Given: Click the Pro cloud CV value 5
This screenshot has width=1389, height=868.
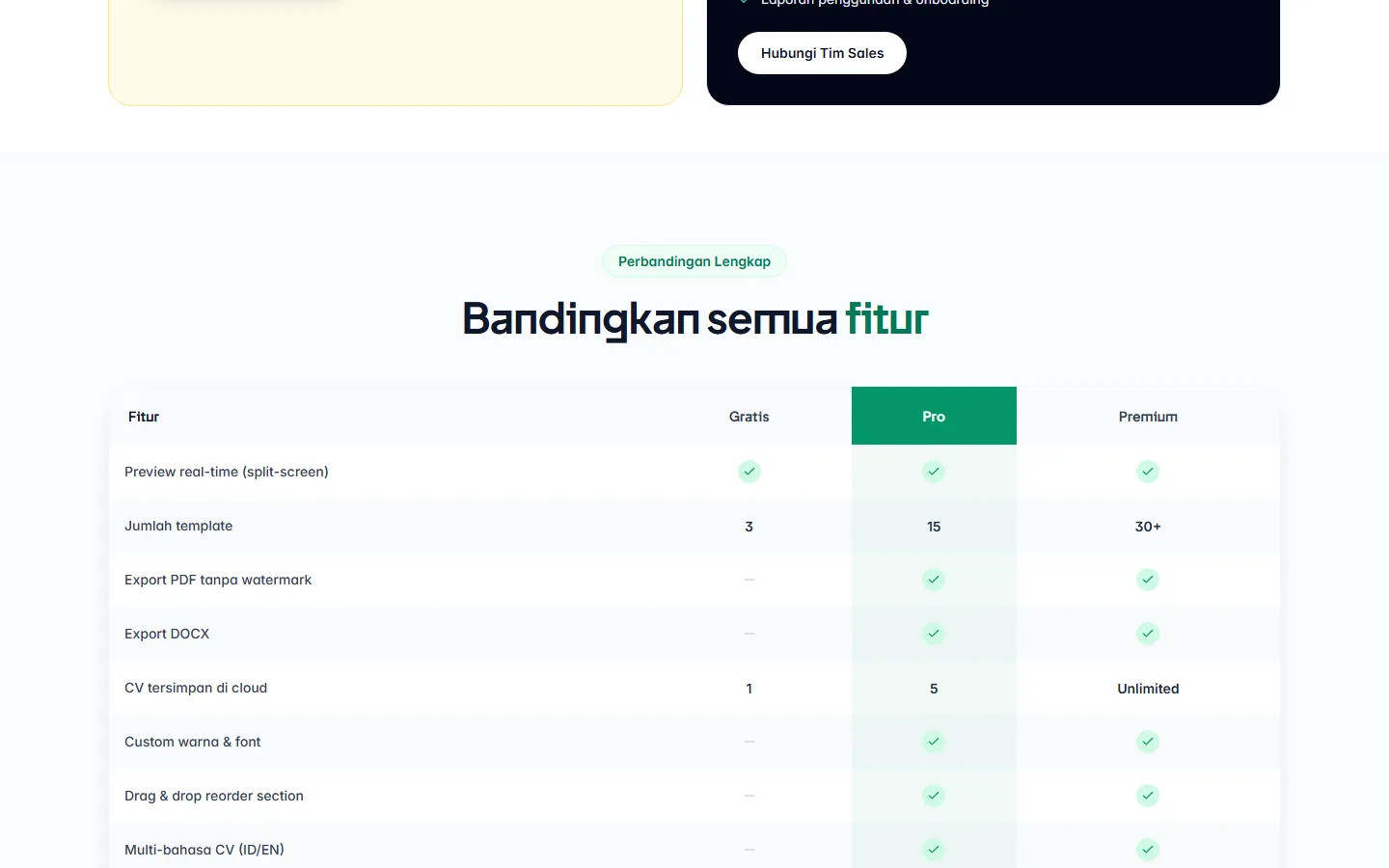Looking at the screenshot, I should point(934,689).
